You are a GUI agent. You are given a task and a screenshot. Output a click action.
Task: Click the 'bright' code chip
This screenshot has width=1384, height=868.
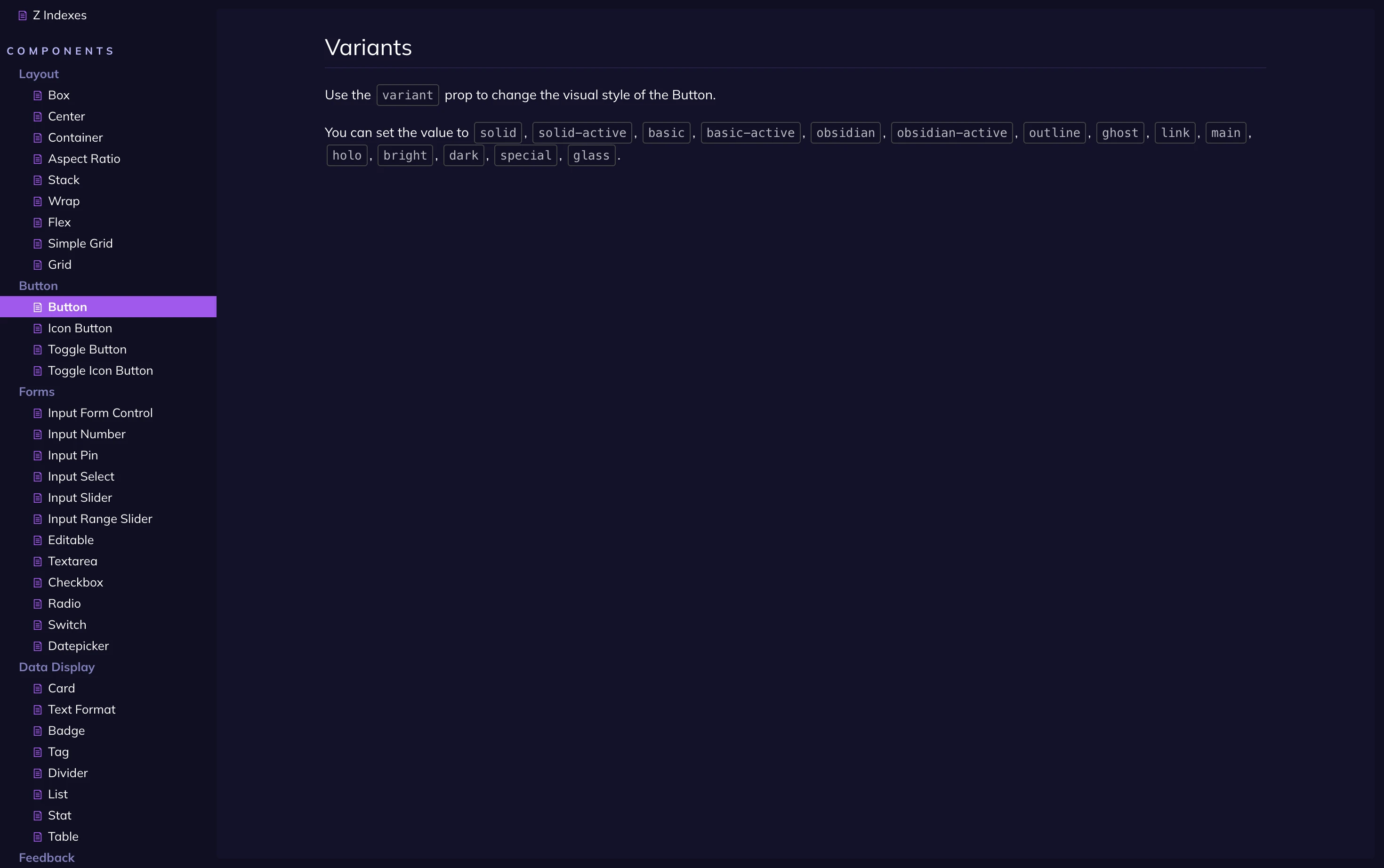(x=405, y=156)
